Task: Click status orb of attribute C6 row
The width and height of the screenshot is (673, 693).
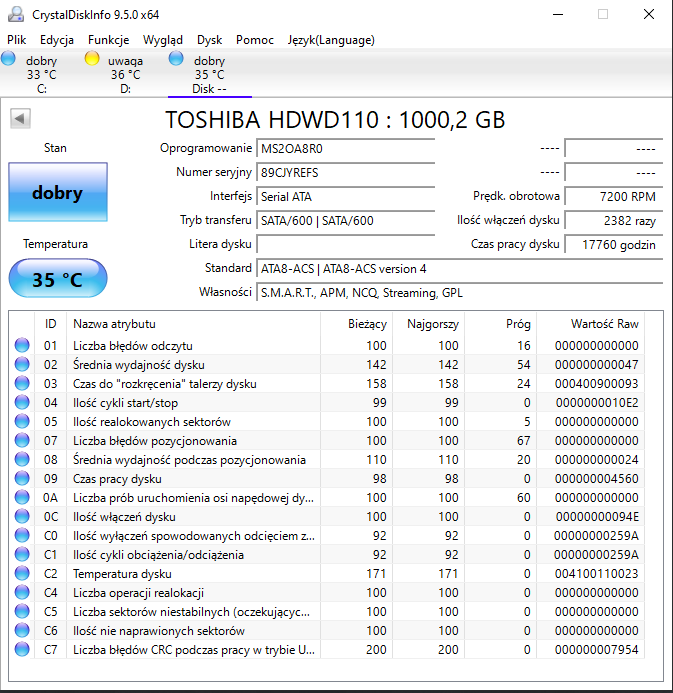Action: click(22, 630)
